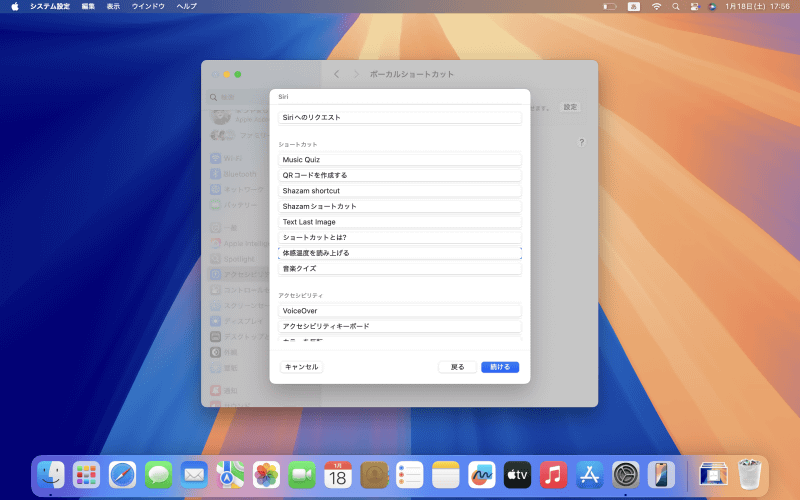Open Launchpad from the Dock
The height and width of the screenshot is (500, 800).
(x=86, y=475)
